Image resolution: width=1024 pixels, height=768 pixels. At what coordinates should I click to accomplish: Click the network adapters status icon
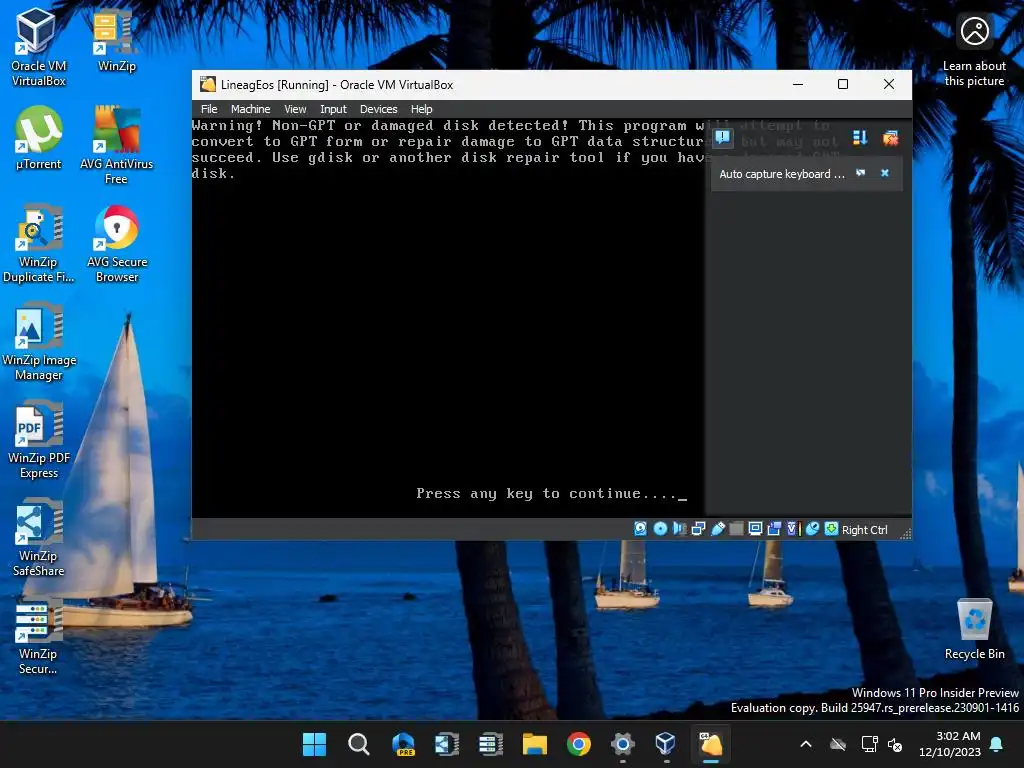pos(698,529)
